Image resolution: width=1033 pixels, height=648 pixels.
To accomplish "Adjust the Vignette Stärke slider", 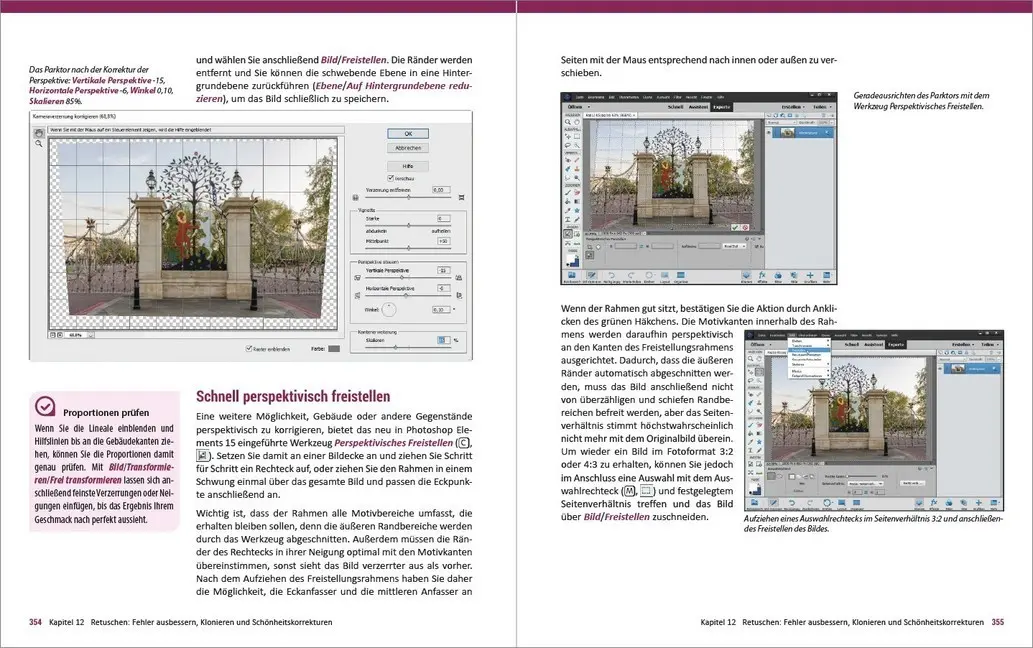I will pyautogui.click(x=408, y=225).
